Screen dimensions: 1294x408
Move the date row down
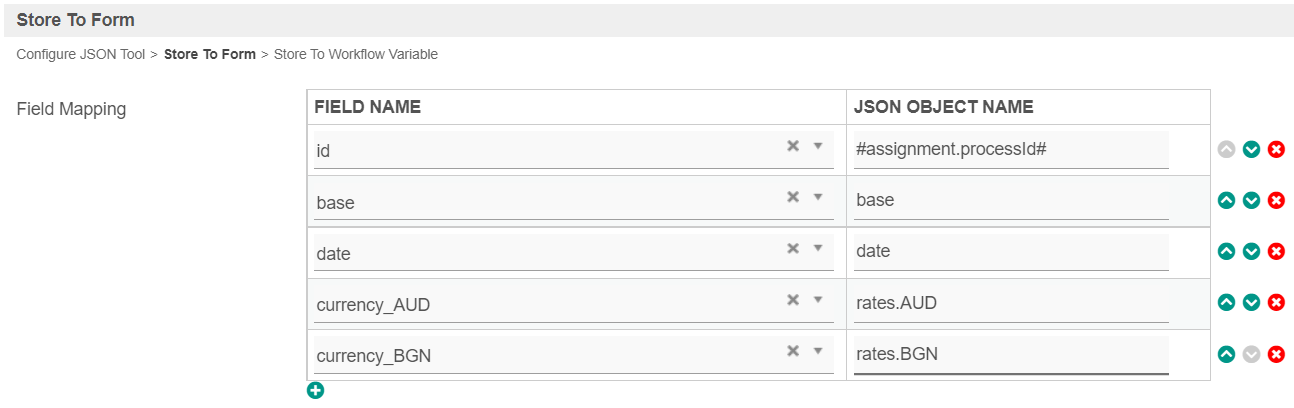(x=1251, y=251)
